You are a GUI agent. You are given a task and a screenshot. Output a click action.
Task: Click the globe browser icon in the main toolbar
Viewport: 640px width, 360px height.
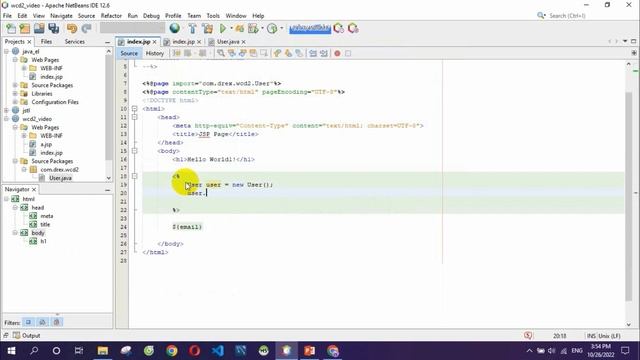pos(175,28)
